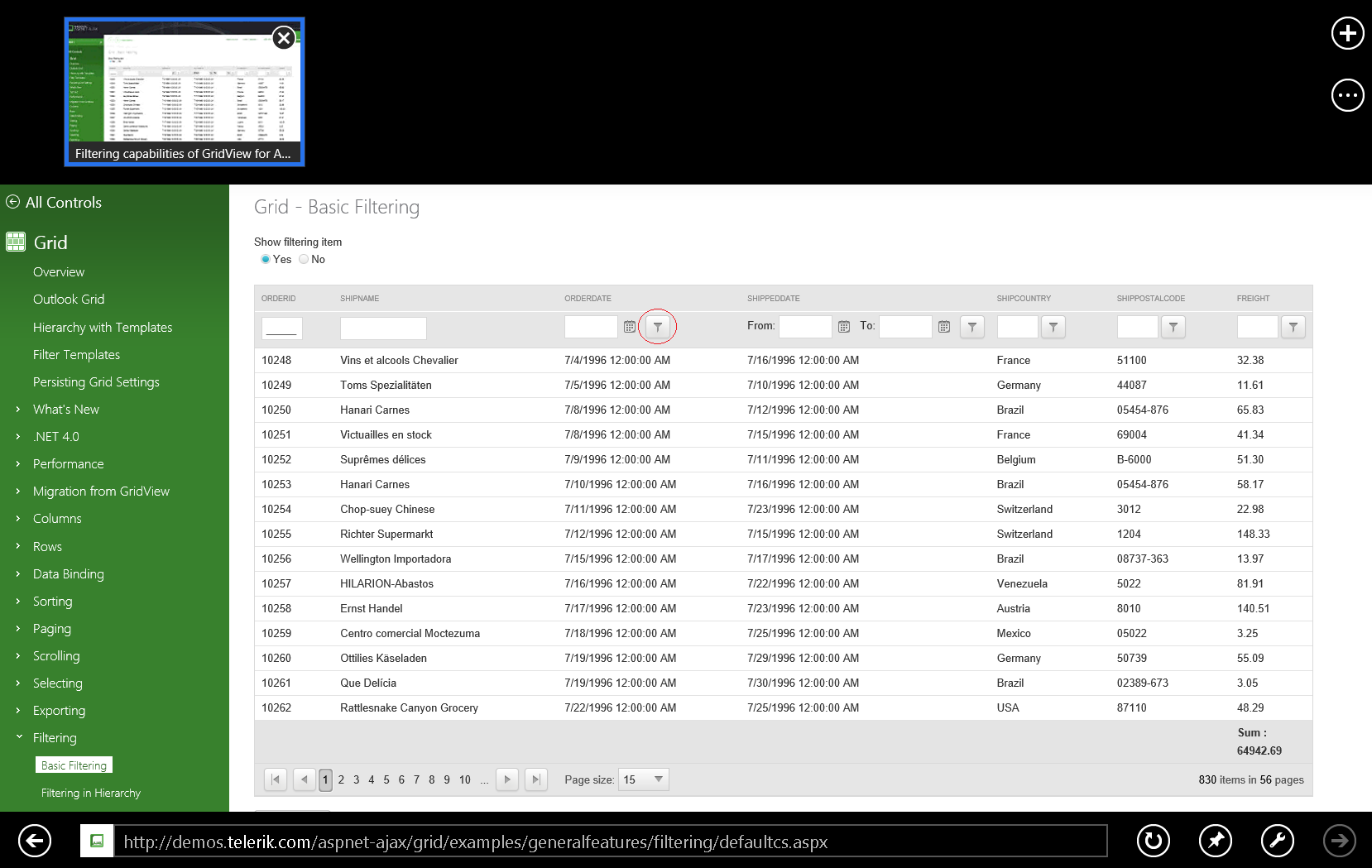Screen dimensions: 1372x868
Task: Open Outlook Grid sidebar item
Action: (x=69, y=300)
